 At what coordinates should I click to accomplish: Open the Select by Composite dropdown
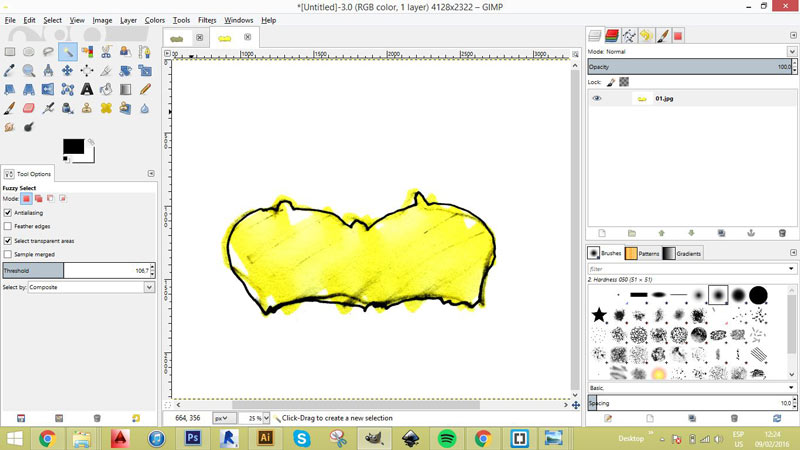[x=91, y=287]
